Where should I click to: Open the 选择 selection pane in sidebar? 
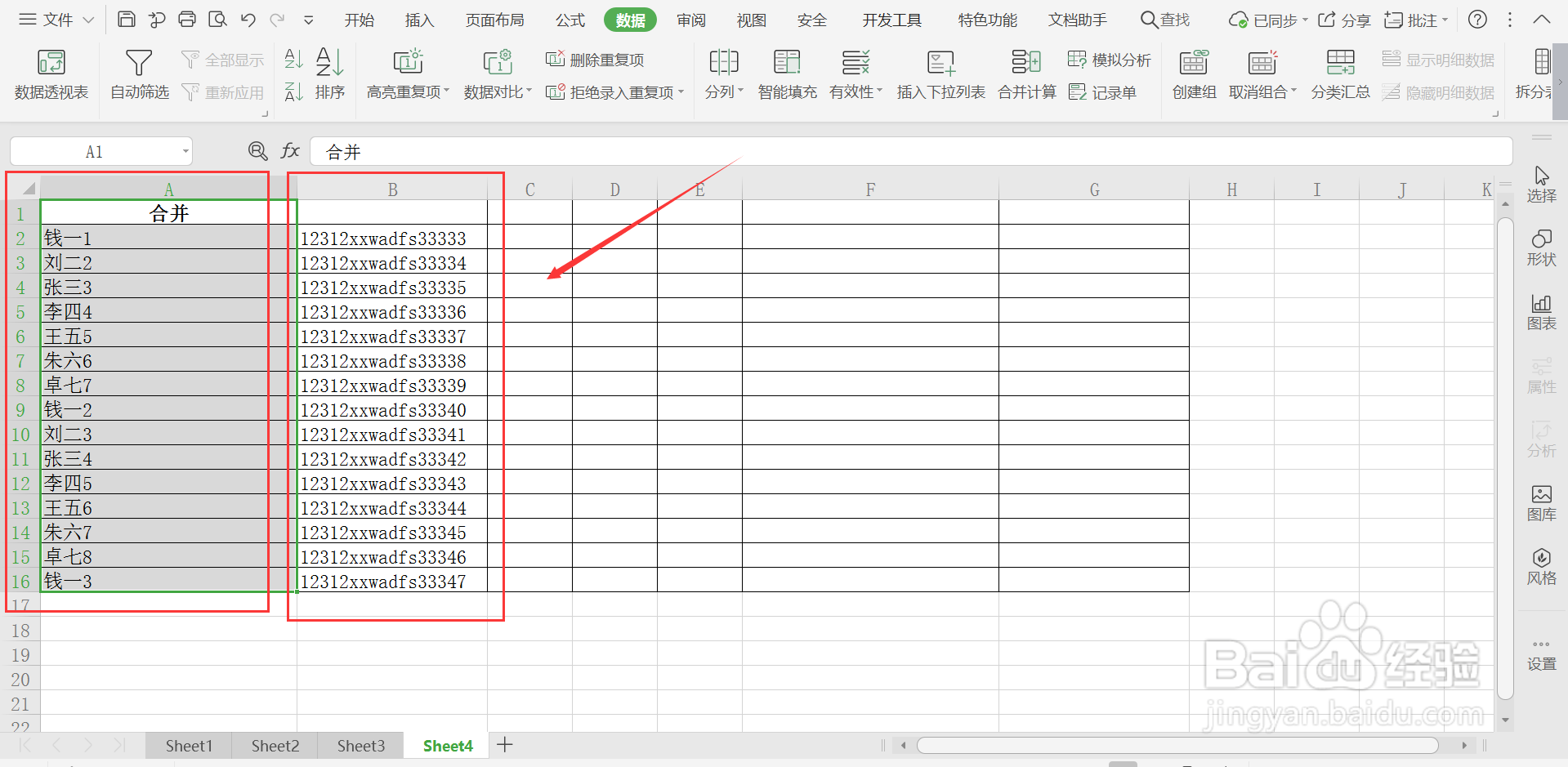pos(1541,185)
